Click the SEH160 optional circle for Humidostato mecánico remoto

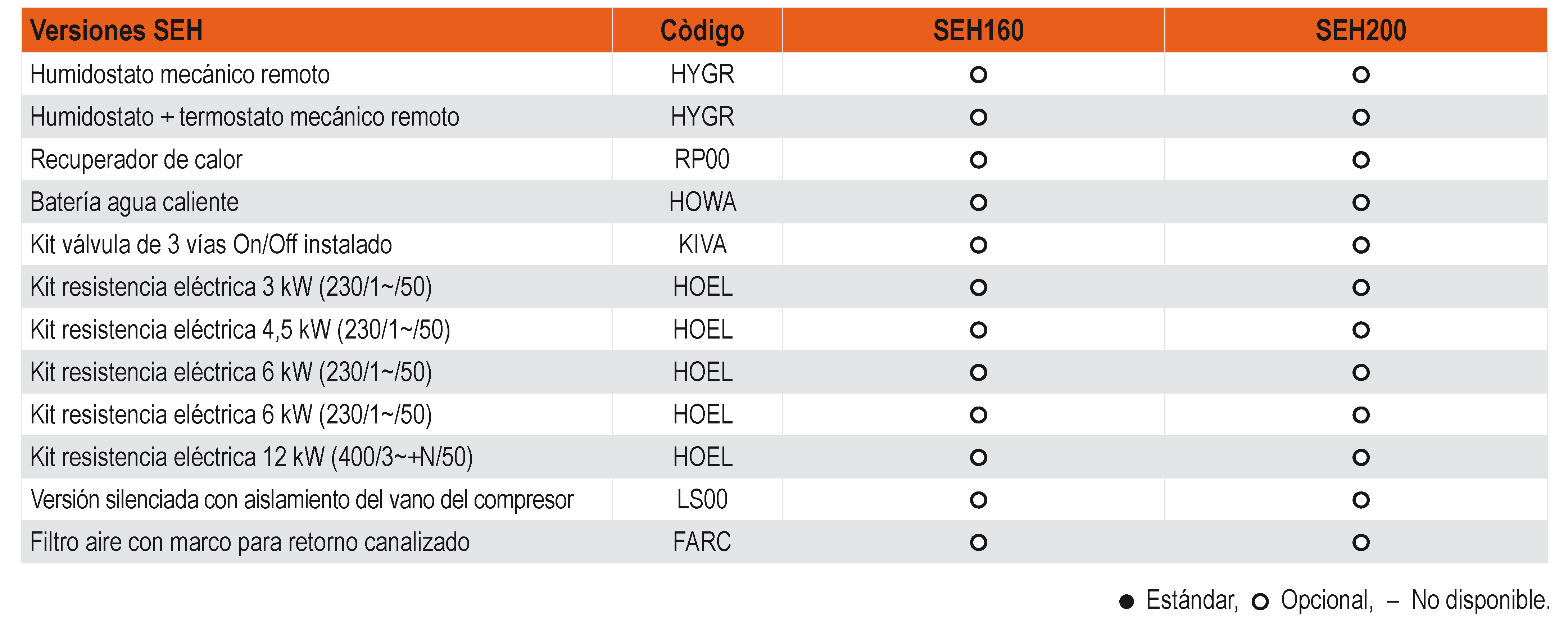[978, 75]
